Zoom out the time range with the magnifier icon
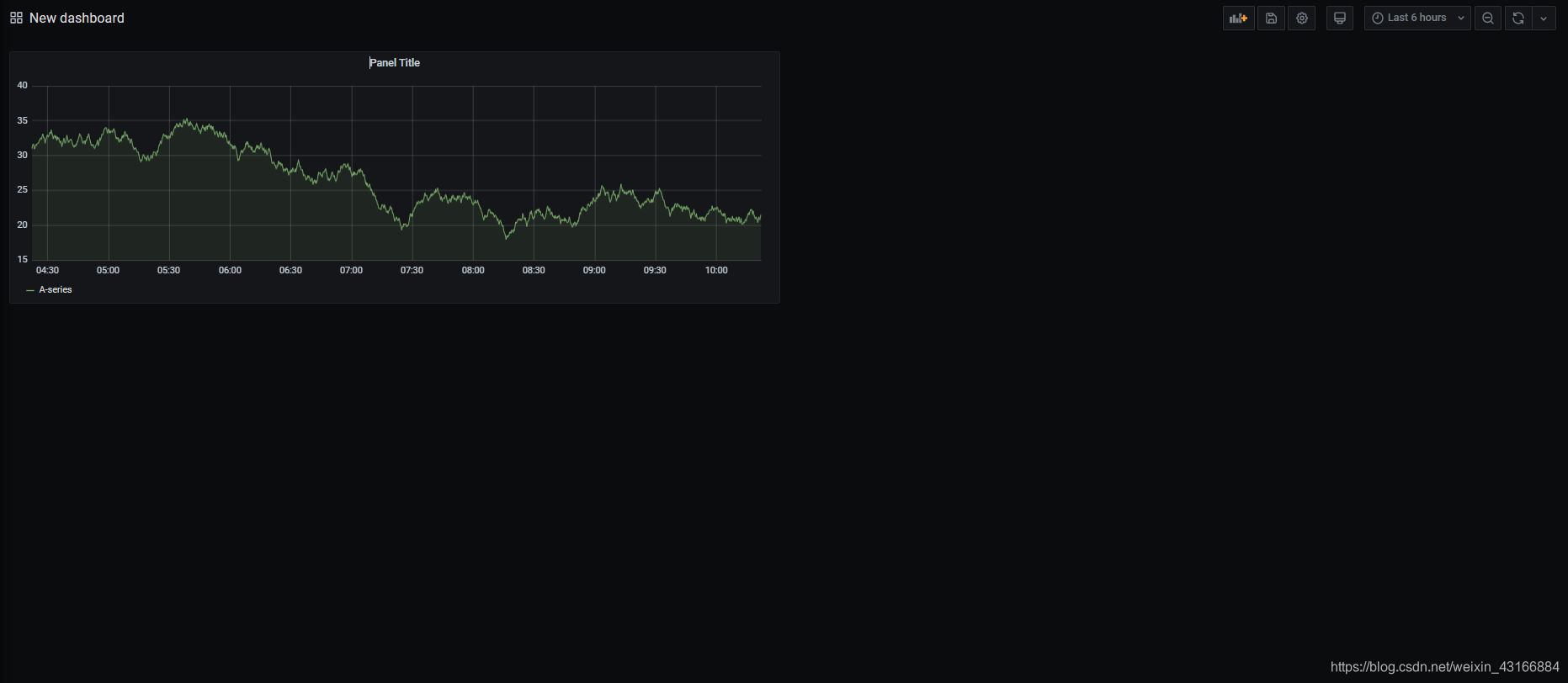 coord(1488,19)
